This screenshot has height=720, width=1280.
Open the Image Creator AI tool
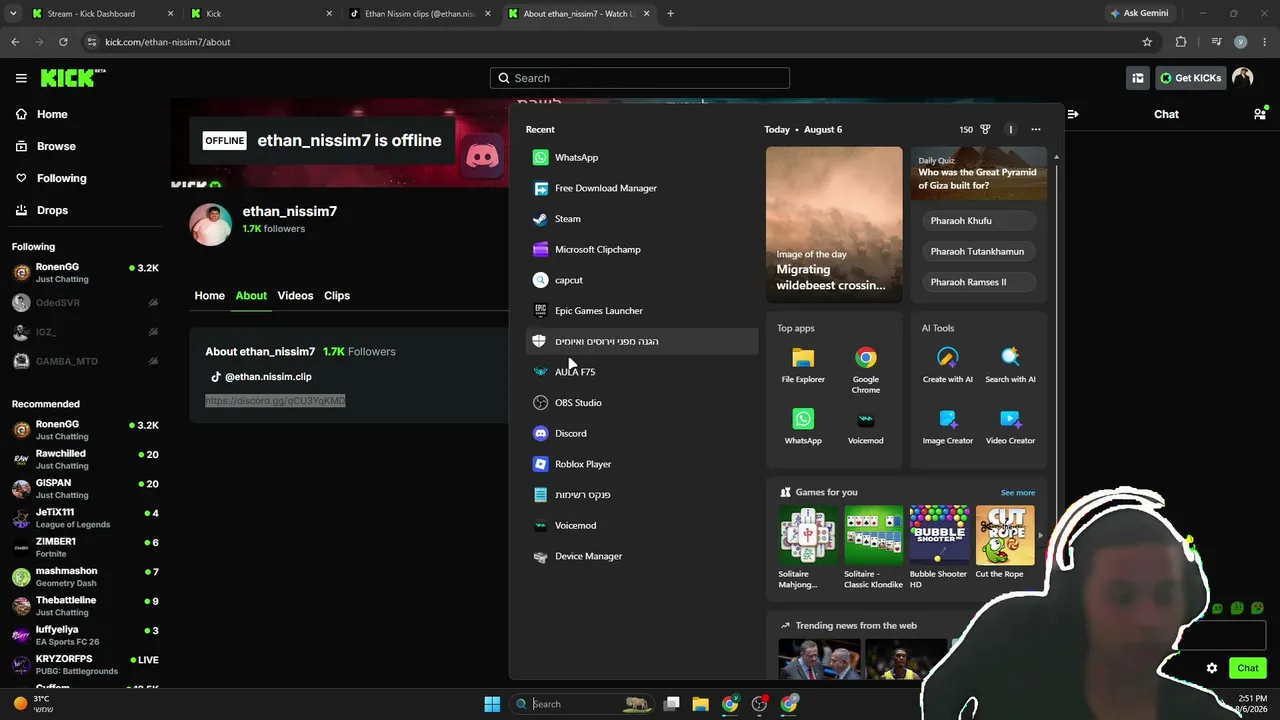point(948,426)
